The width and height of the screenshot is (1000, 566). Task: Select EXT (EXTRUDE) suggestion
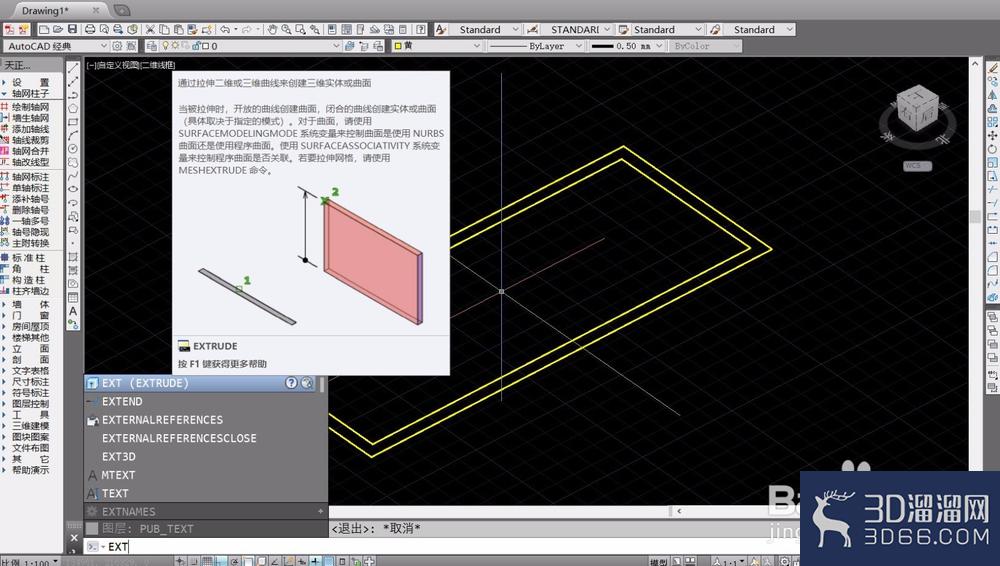201,383
